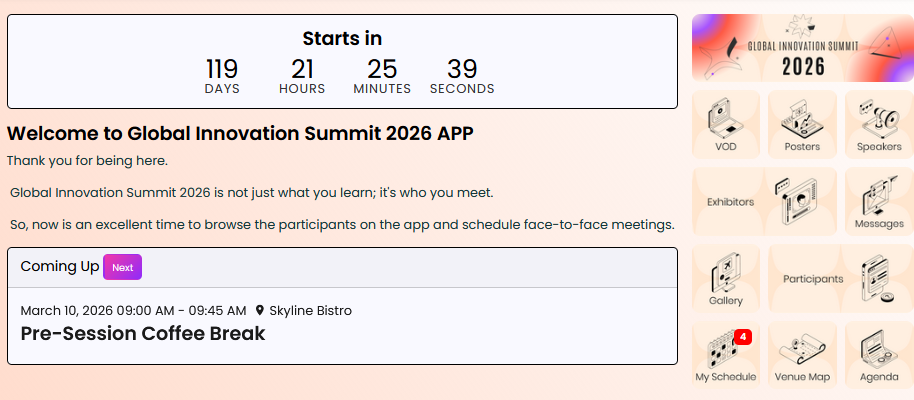Click the Coming Up header
Screen dimensions: 914x400
tap(60, 266)
